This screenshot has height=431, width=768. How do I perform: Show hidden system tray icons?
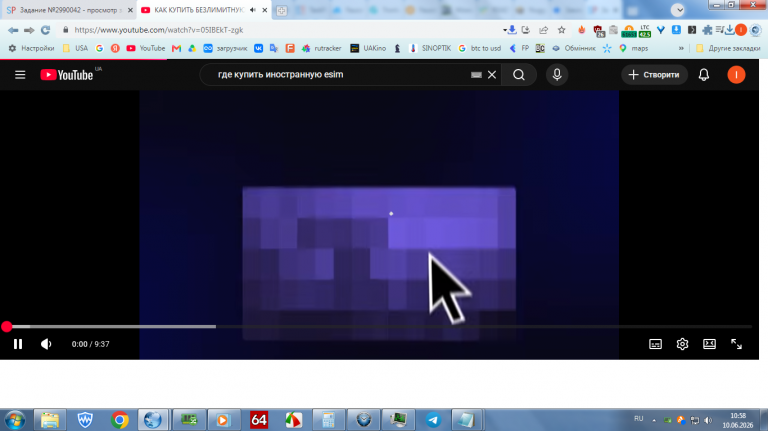[x=654, y=420]
